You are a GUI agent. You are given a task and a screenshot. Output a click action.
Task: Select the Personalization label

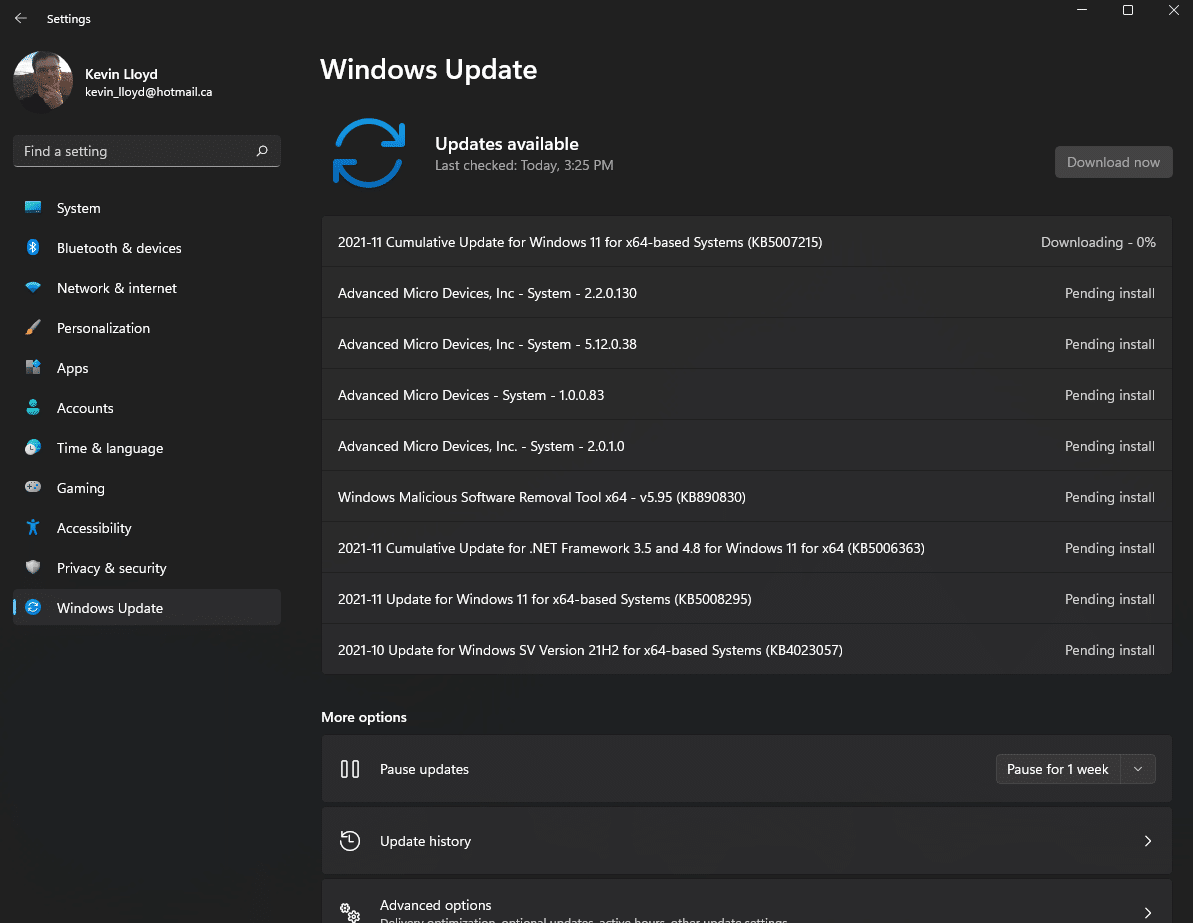tap(103, 328)
